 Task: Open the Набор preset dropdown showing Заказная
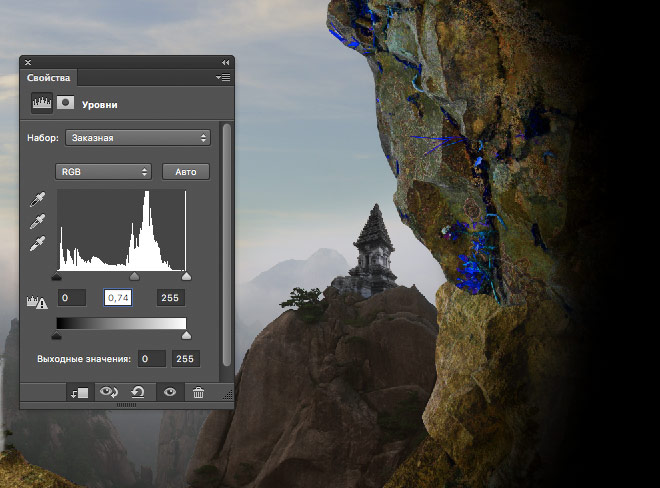point(138,138)
